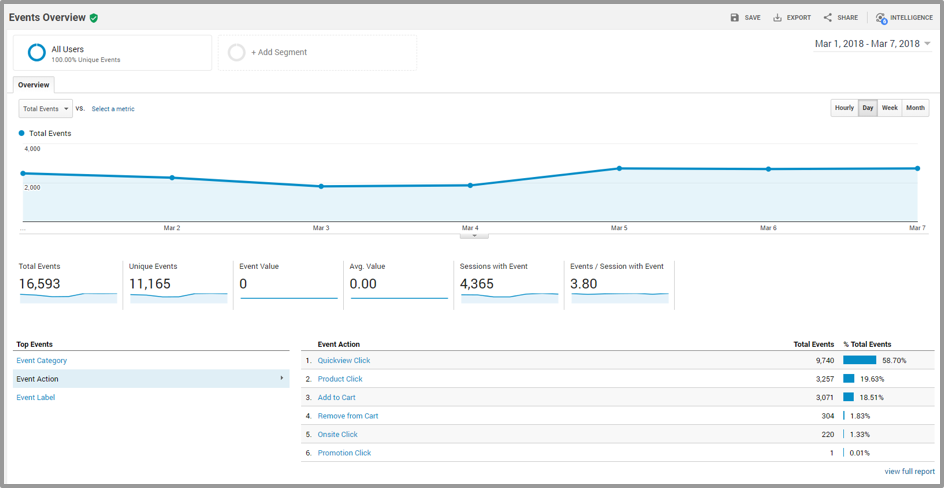944x488 pixels.
Task: Click the view full report link
Action: [x=910, y=471]
